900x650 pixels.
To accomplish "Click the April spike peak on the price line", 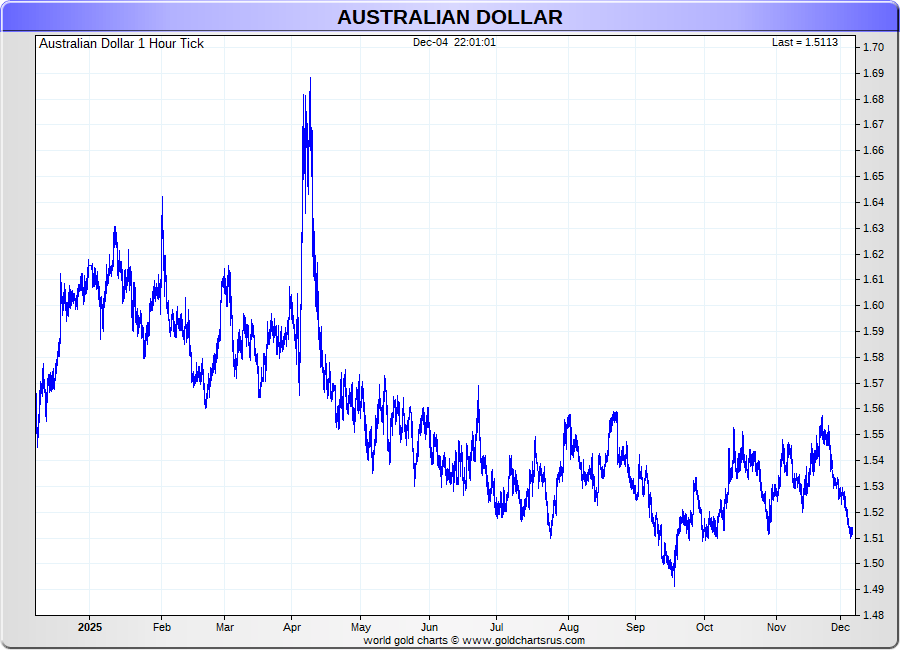I will (310, 78).
